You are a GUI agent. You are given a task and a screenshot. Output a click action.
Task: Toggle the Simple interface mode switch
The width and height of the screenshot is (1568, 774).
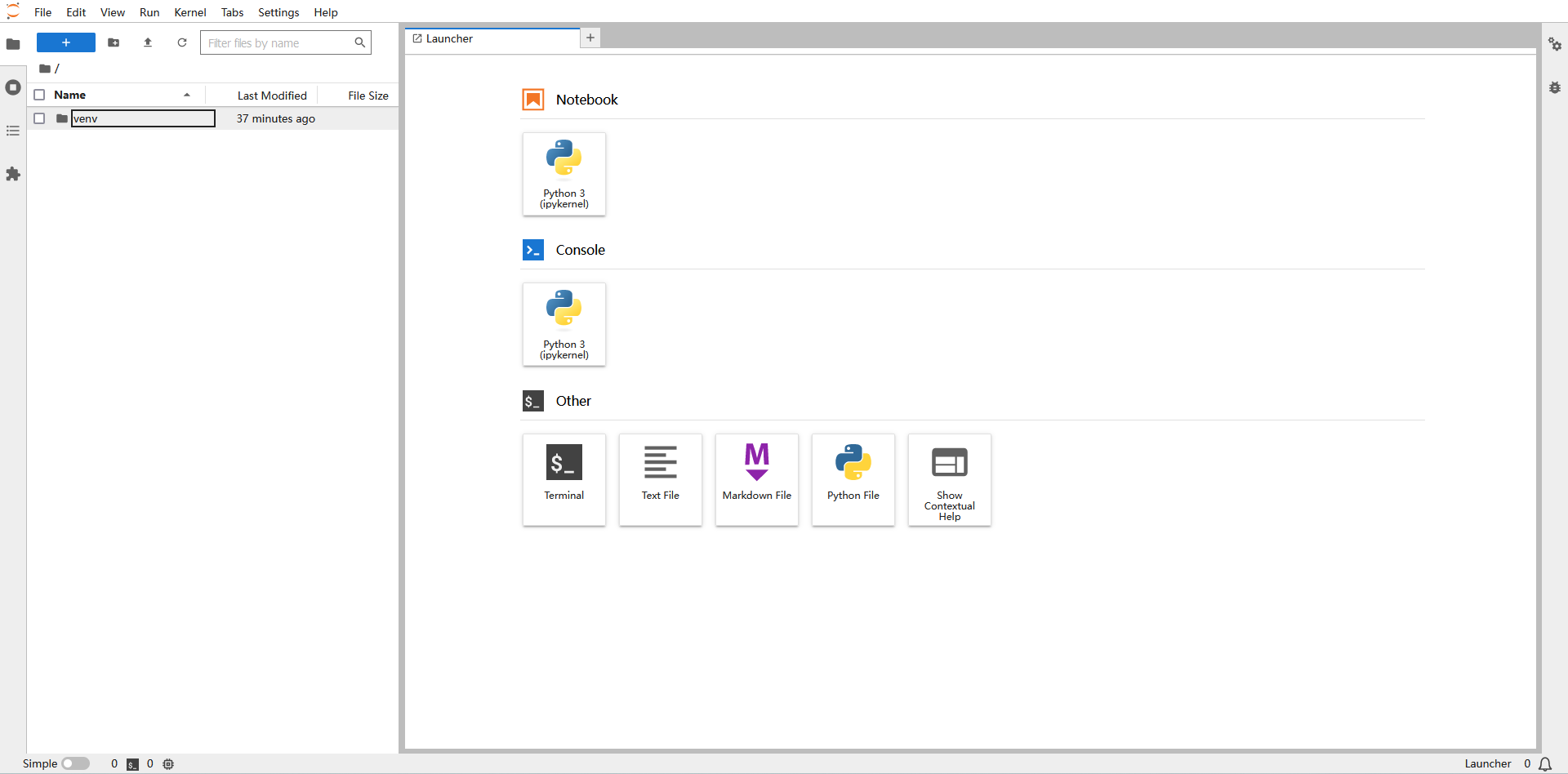[75, 763]
